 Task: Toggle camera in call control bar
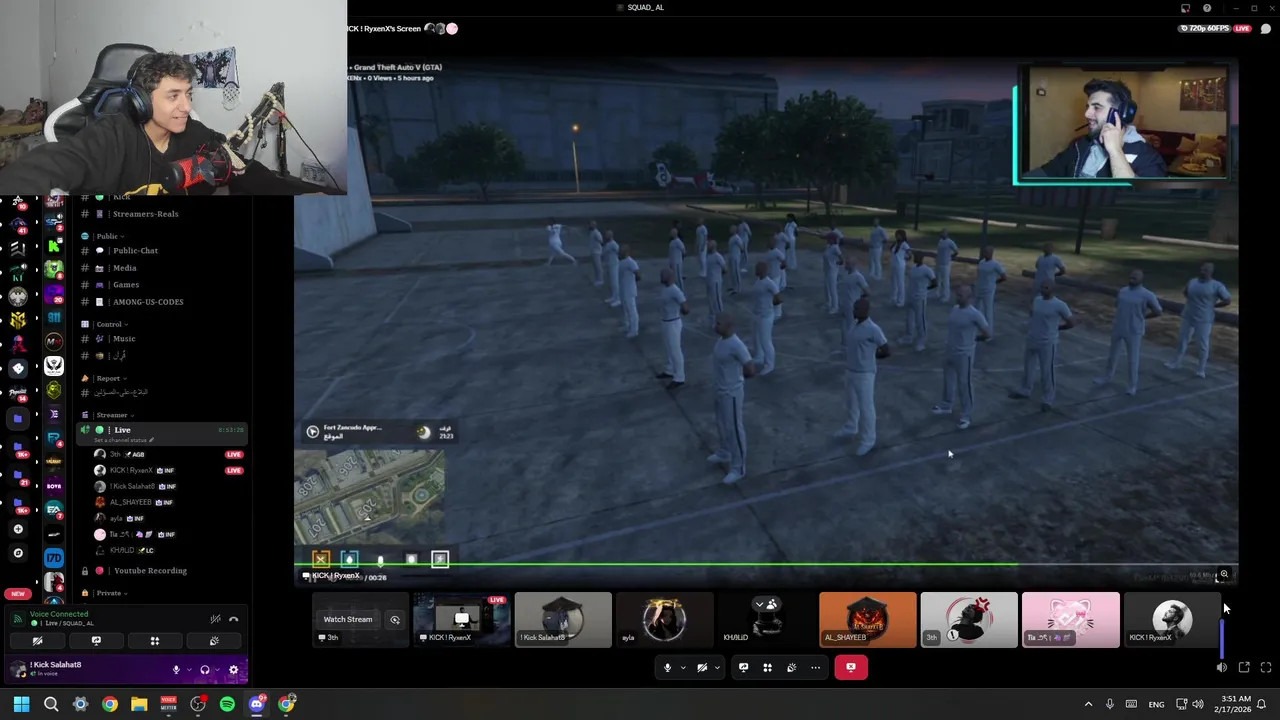(702, 668)
